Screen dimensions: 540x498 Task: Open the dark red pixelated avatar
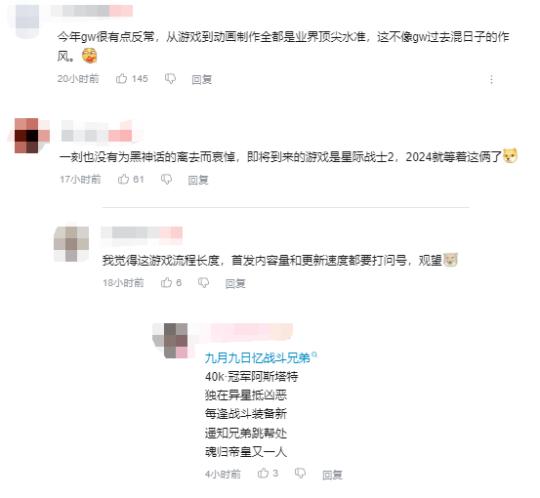click(x=31, y=135)
